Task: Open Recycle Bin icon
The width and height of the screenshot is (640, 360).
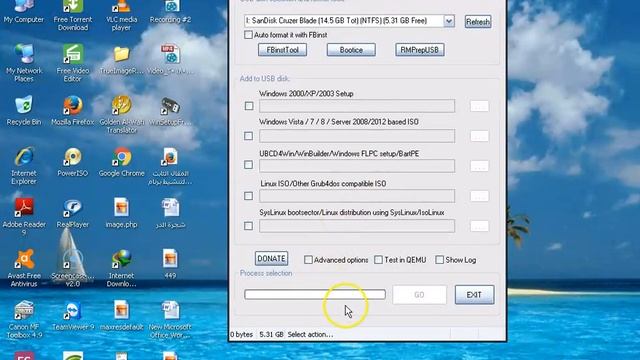Action: (x=24, y=111)
